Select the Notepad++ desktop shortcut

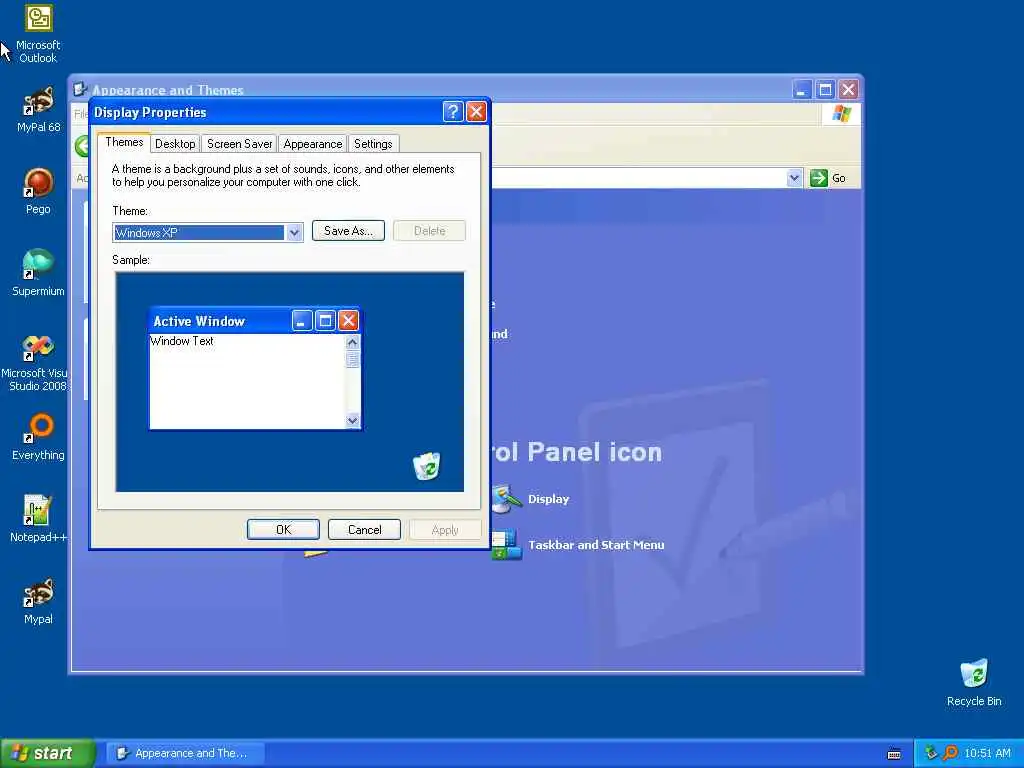38,519
